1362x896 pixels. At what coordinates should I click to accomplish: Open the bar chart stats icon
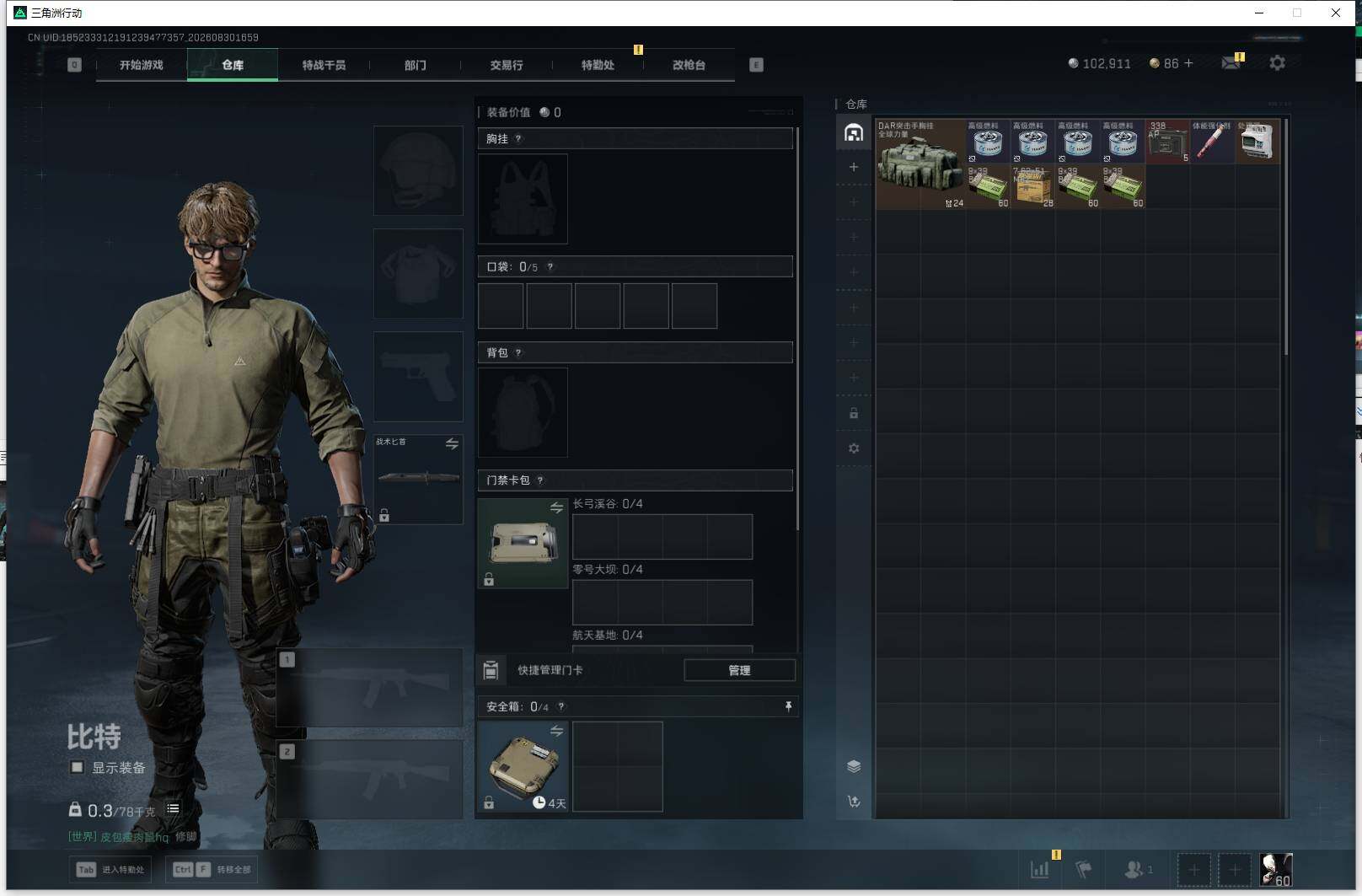click(x=1040, y=870)
